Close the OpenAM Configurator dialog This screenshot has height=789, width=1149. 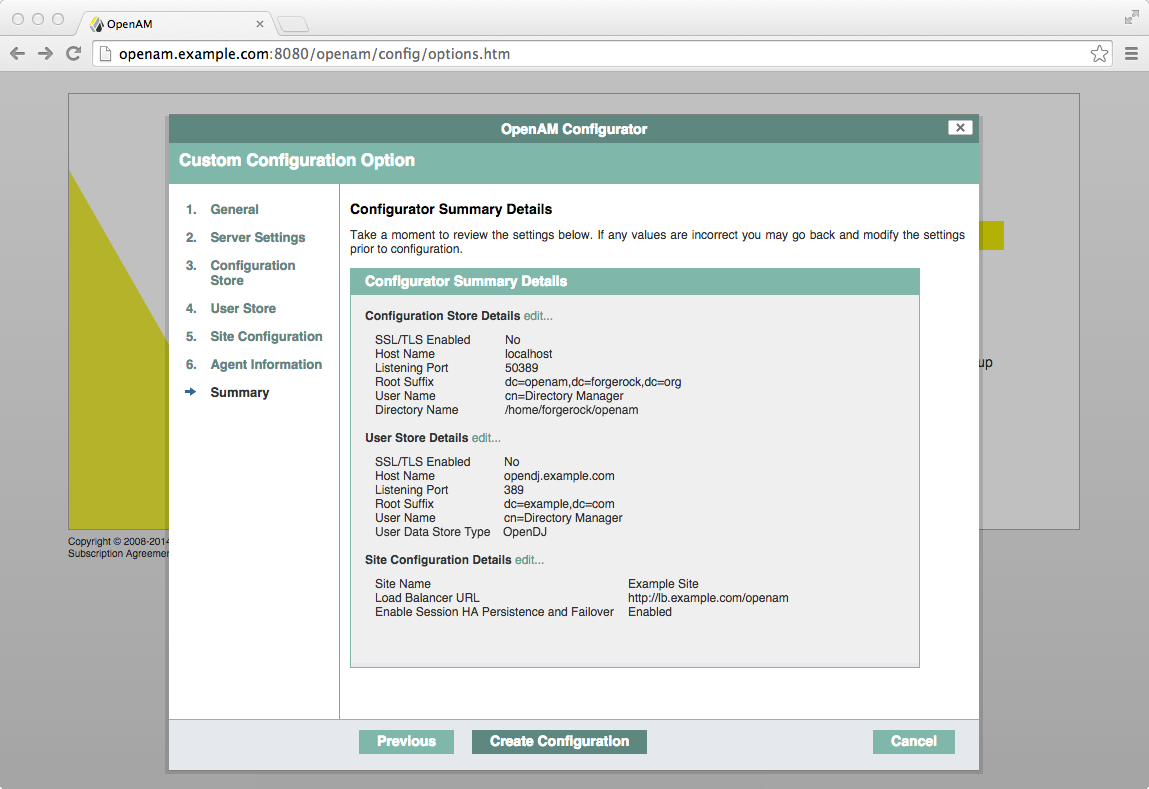(x=960, y=127)
